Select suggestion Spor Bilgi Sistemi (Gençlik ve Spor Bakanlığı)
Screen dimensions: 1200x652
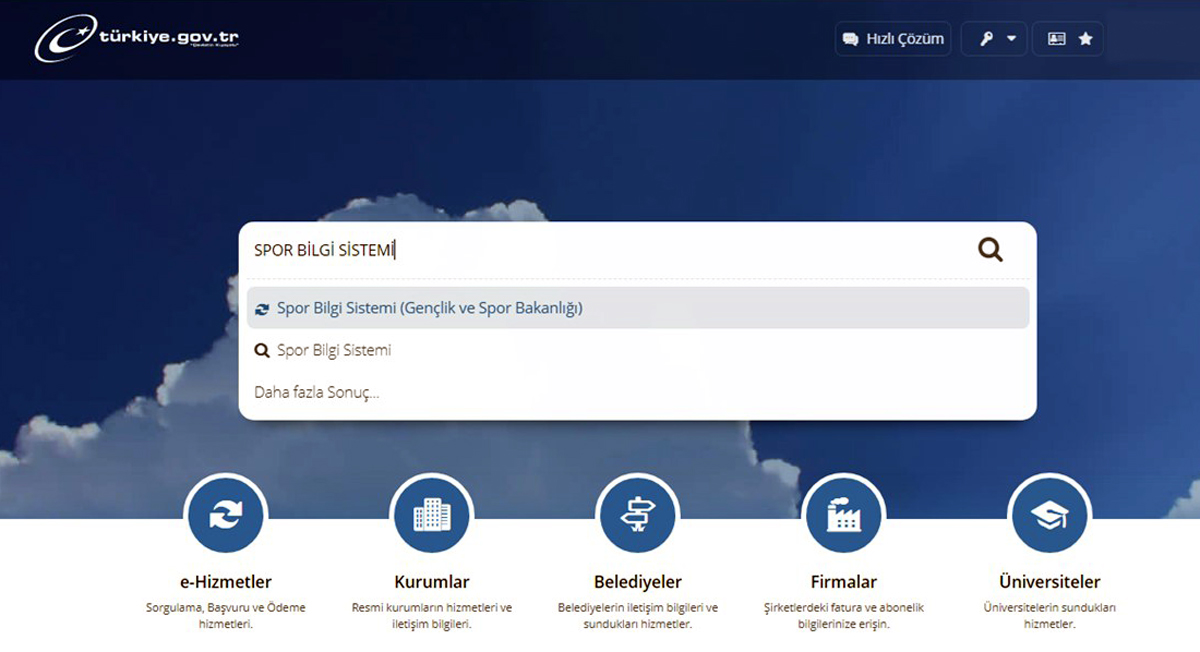click(x=638, y=308)
